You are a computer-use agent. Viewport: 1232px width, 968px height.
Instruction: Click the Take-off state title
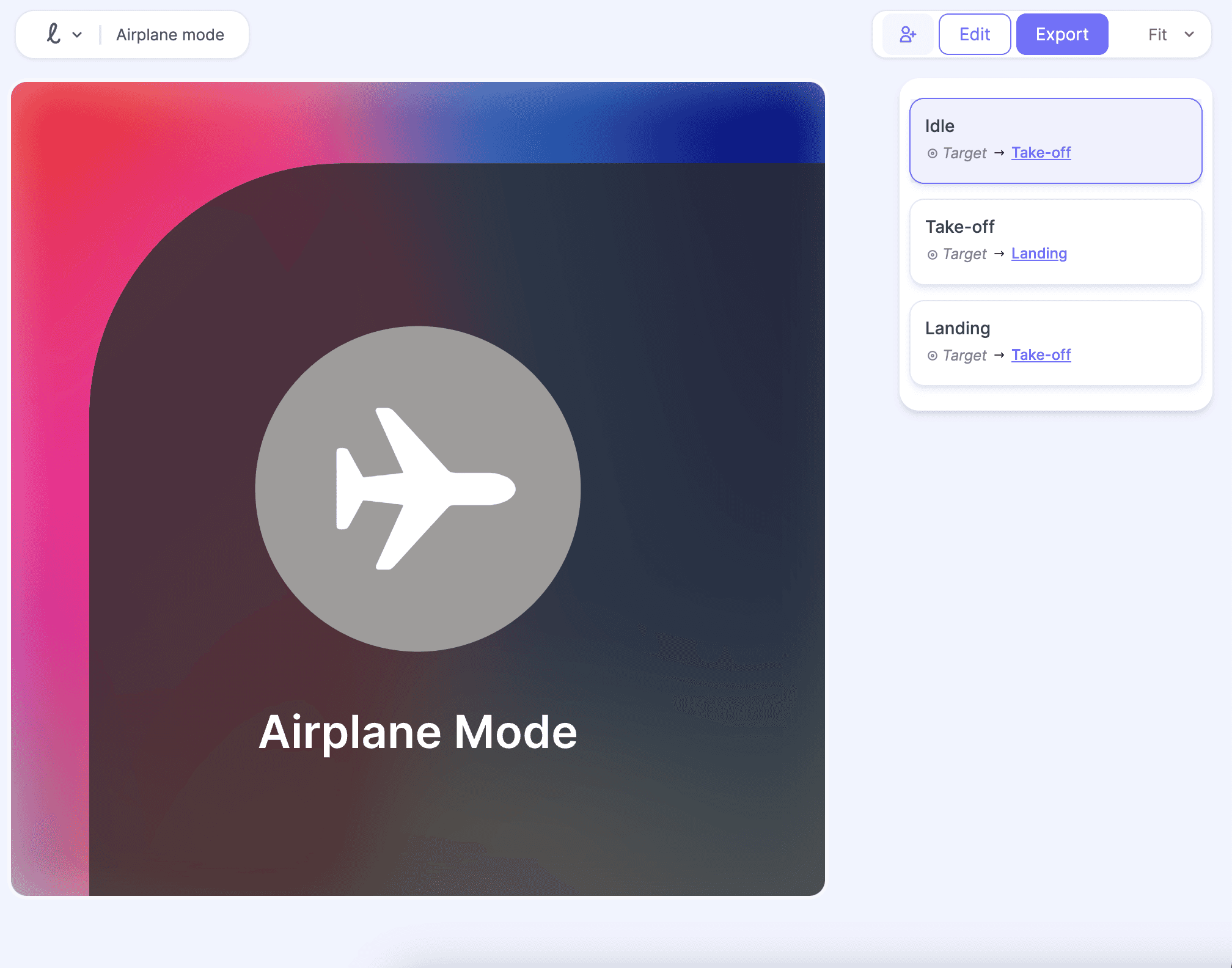coord(959,227)
